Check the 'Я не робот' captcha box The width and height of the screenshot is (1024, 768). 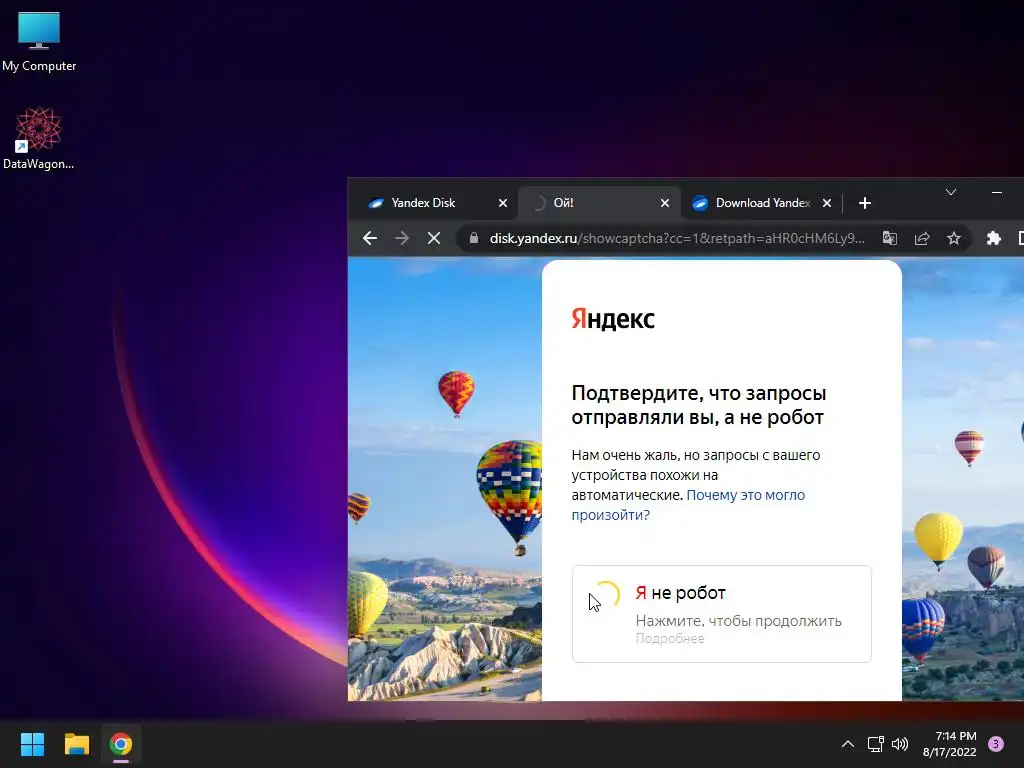point(605,595)
